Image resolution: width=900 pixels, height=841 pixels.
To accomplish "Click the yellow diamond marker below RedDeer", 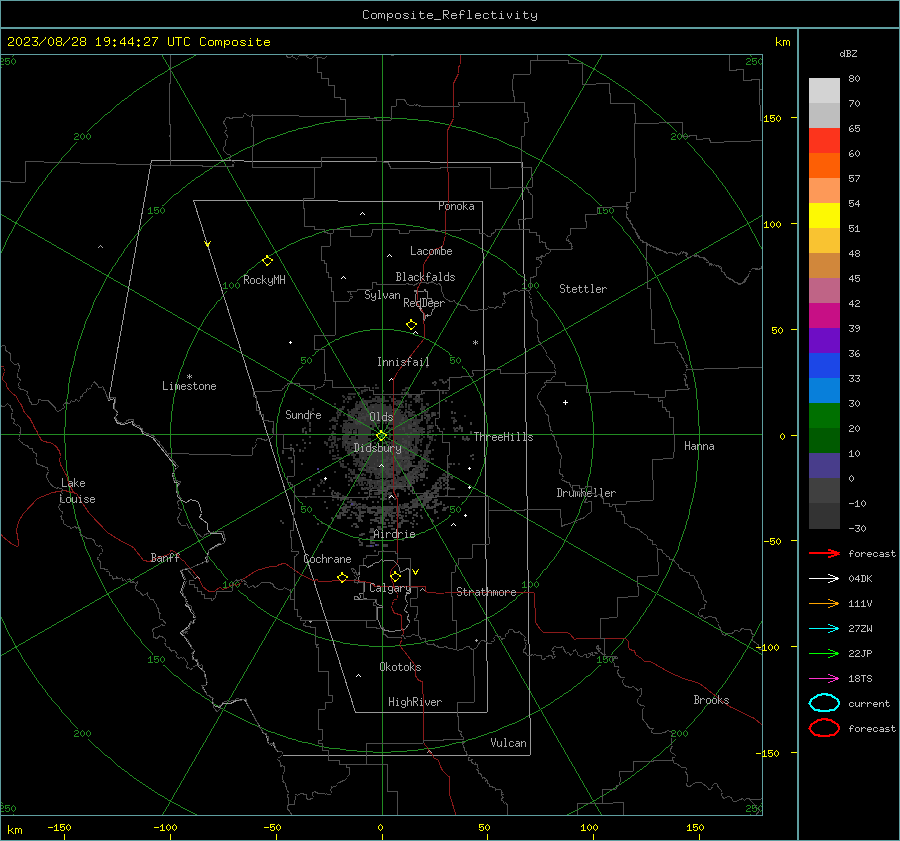I will point(411,325).
